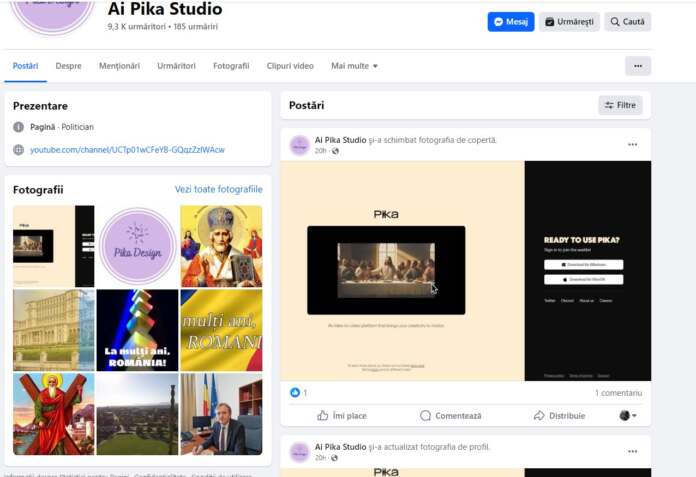Open the 1 comentariu link
696x477 pixels.
coord(618,393)
